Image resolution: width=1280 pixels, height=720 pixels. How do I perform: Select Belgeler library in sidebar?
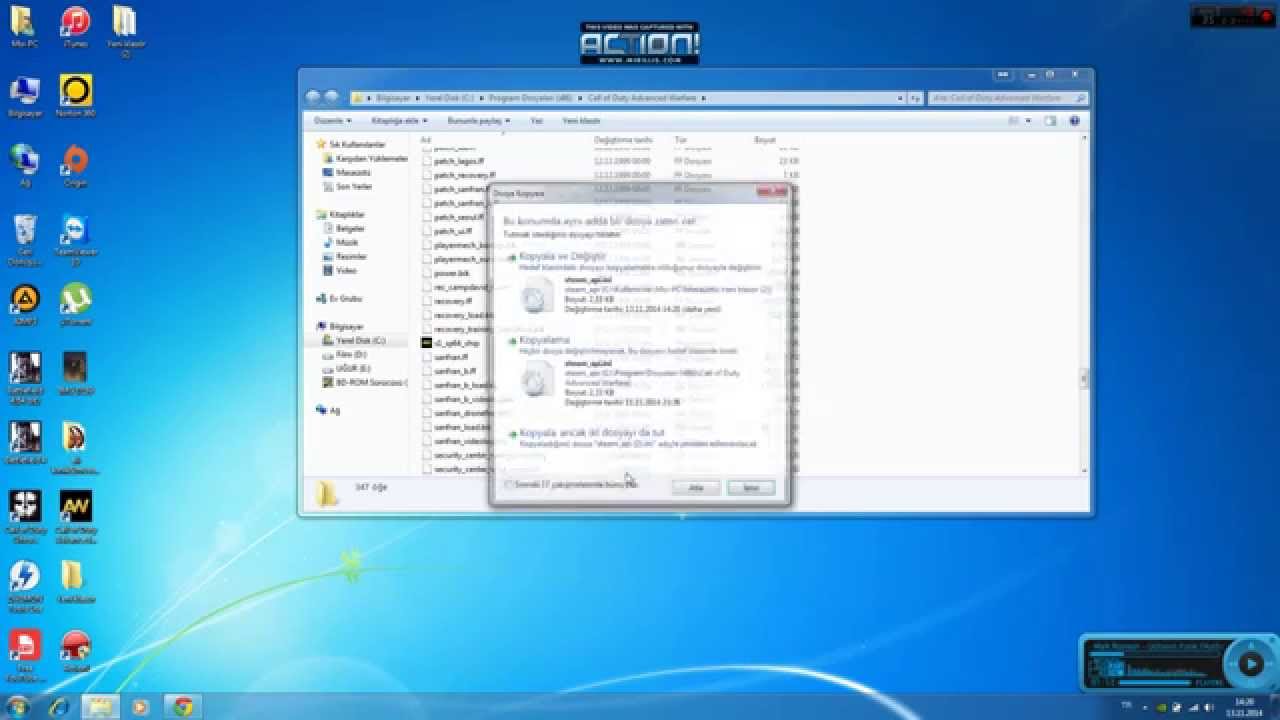point(350,229)
